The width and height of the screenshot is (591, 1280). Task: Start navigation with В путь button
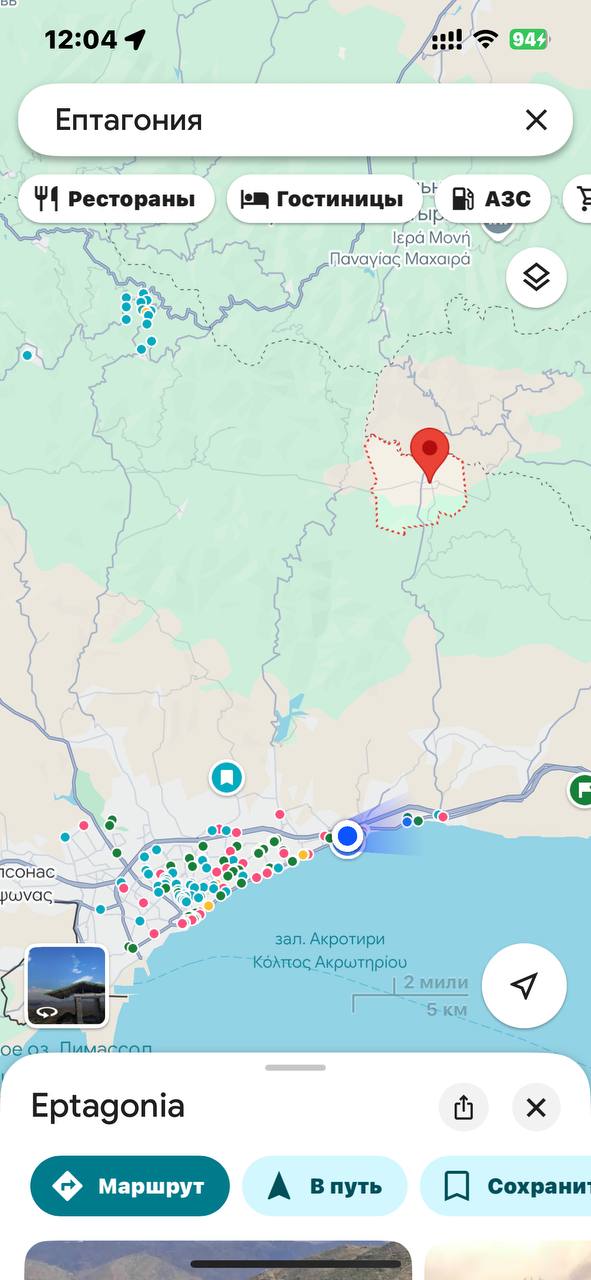(325, 1186)
